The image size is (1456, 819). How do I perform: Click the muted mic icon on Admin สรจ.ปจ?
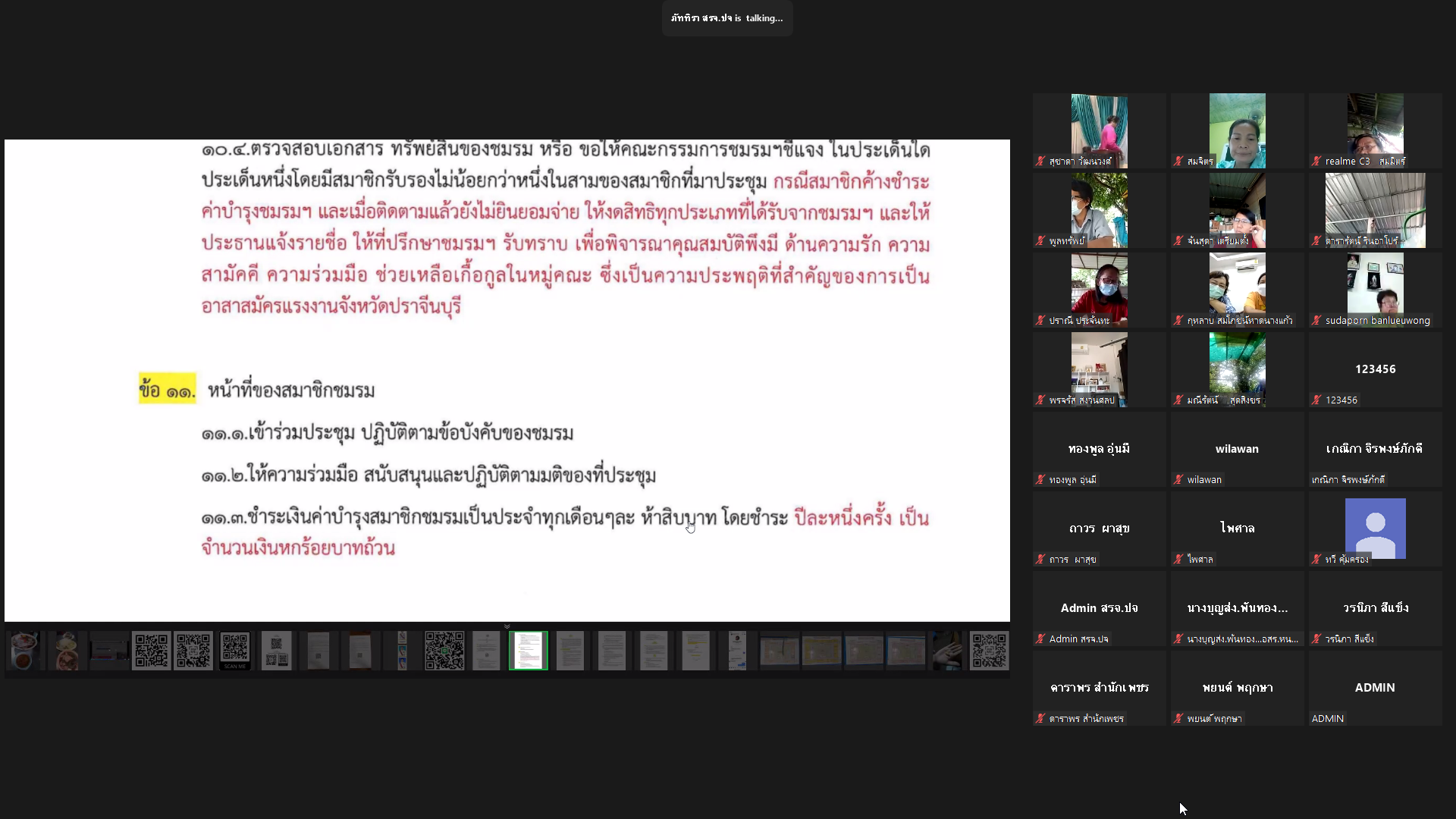click(1040, 639)
